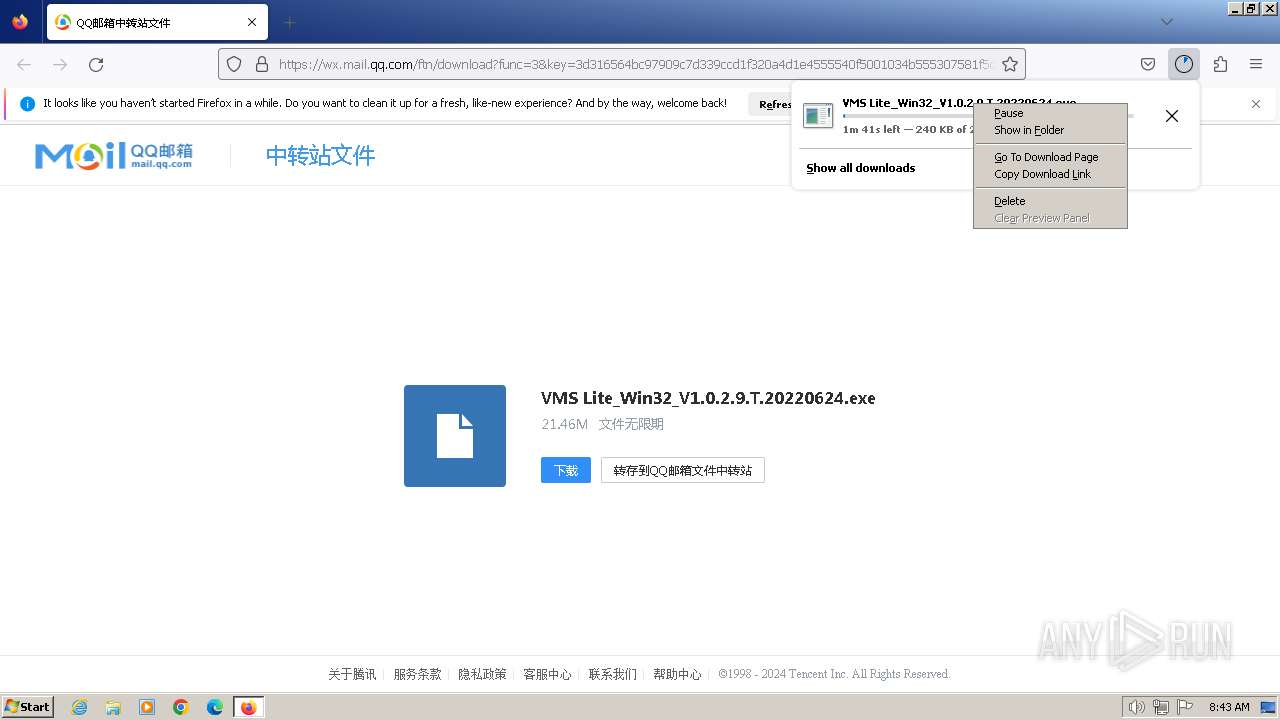Go back with the back arrow

pyautogui.click(x=24, y=64)
